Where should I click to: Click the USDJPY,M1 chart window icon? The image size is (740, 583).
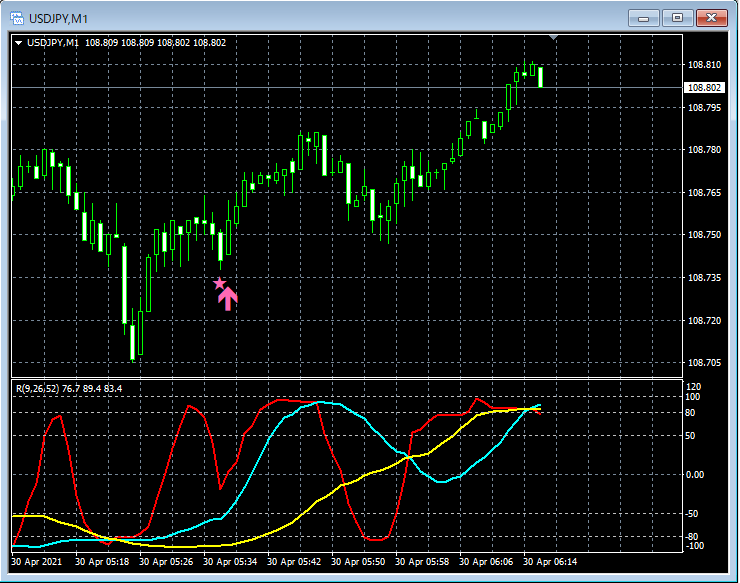[17, 18]
